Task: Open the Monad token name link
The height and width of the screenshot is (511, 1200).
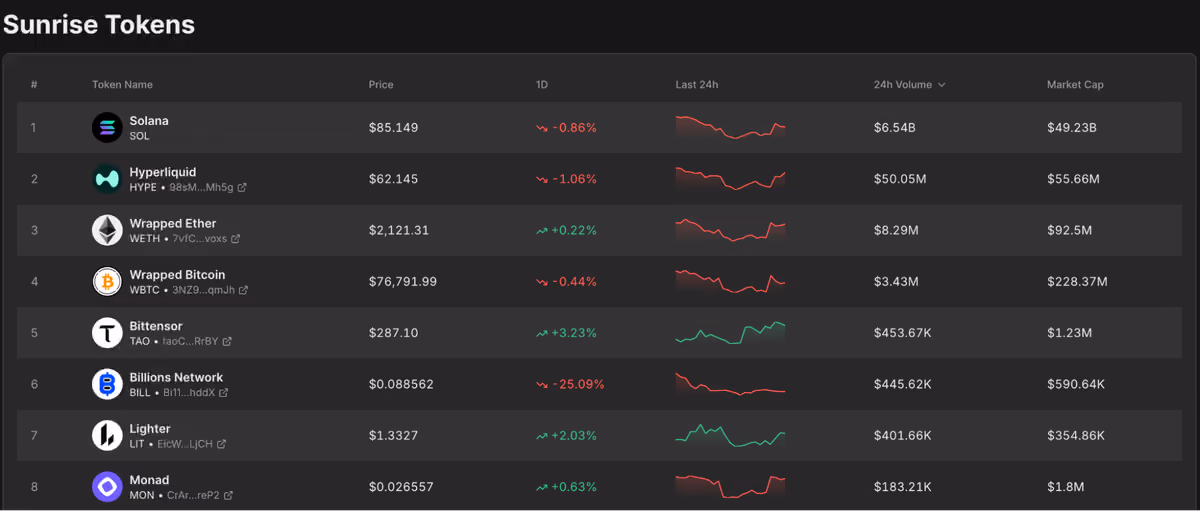Action: point(149,480)
